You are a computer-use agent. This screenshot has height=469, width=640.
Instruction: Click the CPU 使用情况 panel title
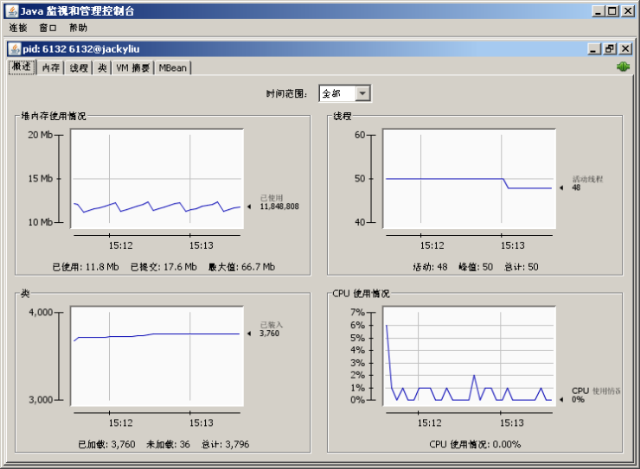(x=361, y=293)
